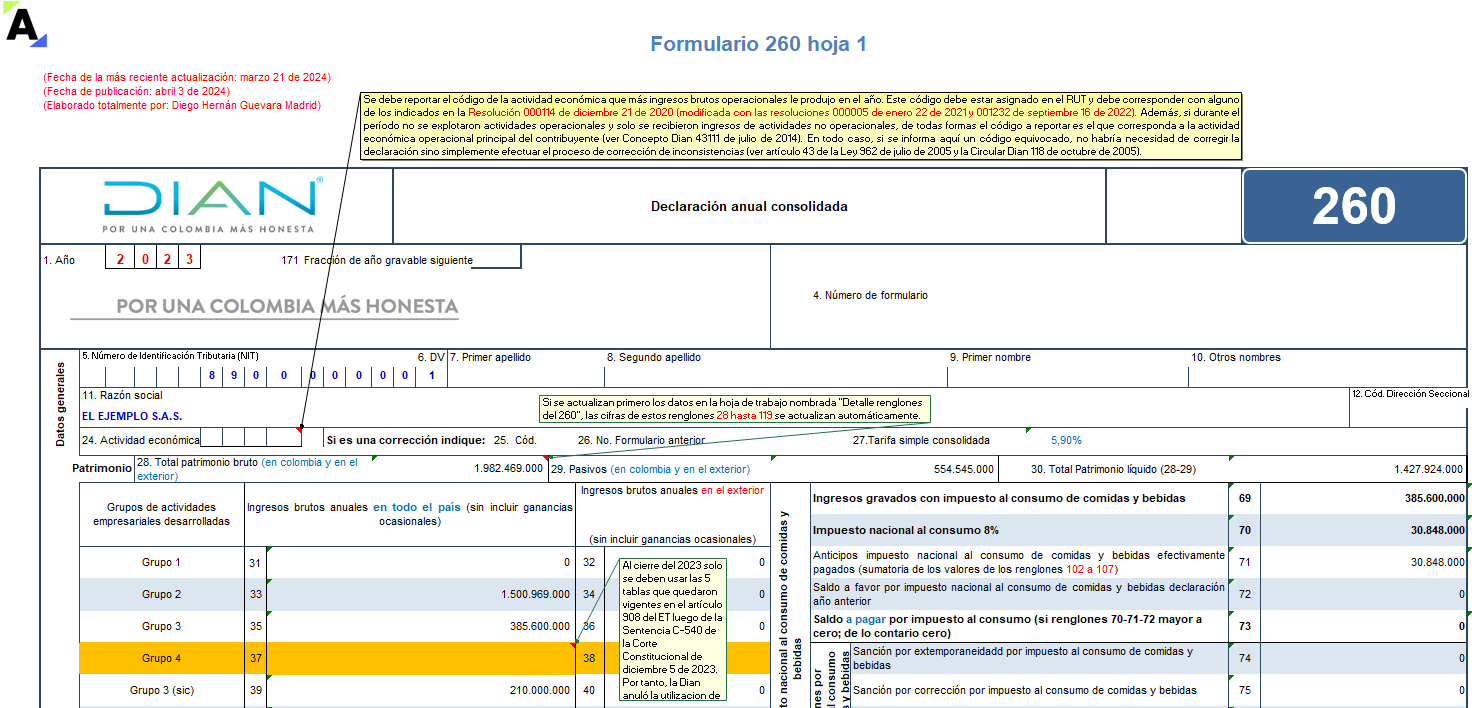Select the orange 'Grupo 4' row label
1472x708 pixels.
pyautogui.click(x=162, y=658)
